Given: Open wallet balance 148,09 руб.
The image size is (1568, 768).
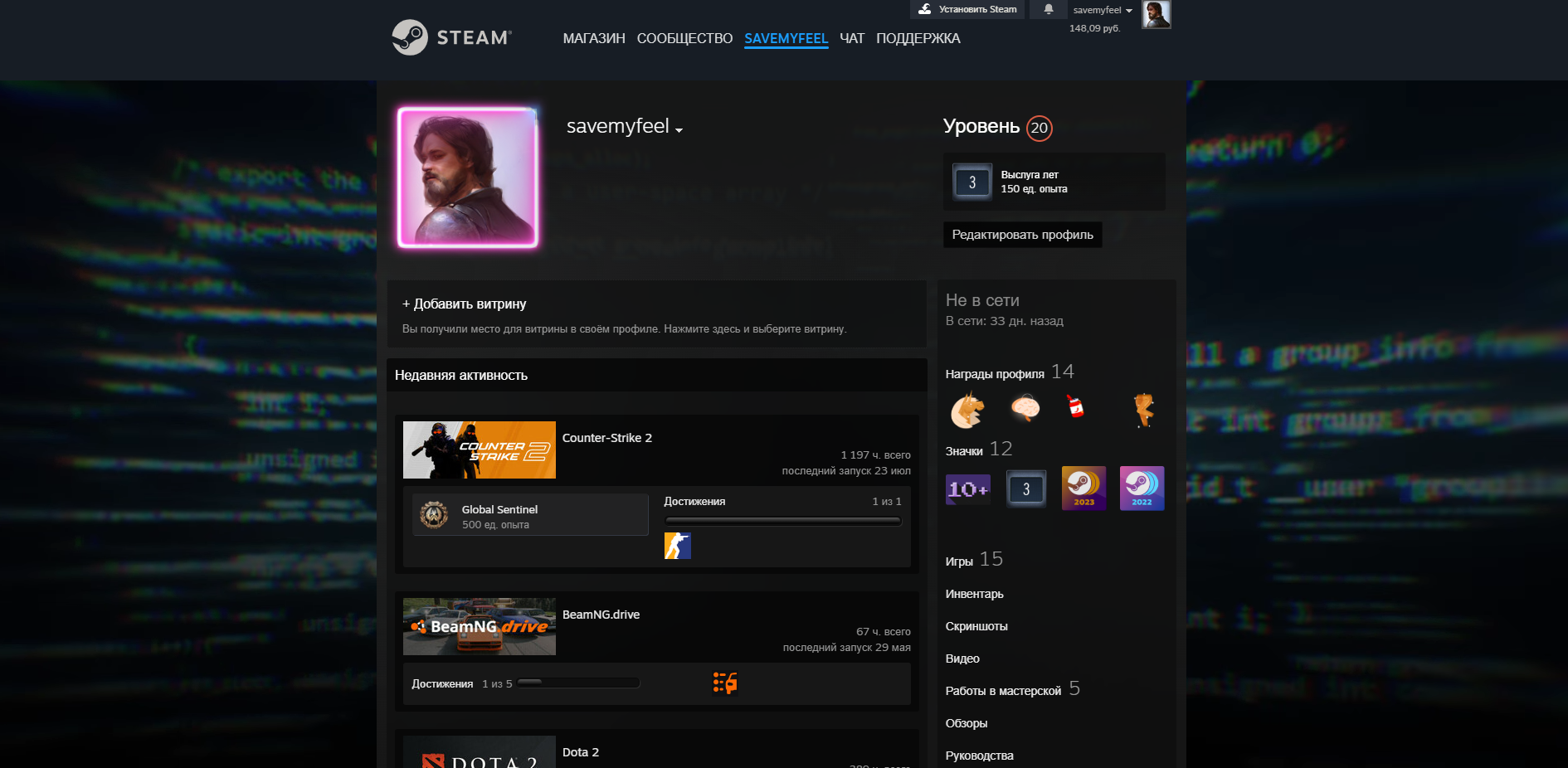Looking at the screenshot, I should (1094, 28).
